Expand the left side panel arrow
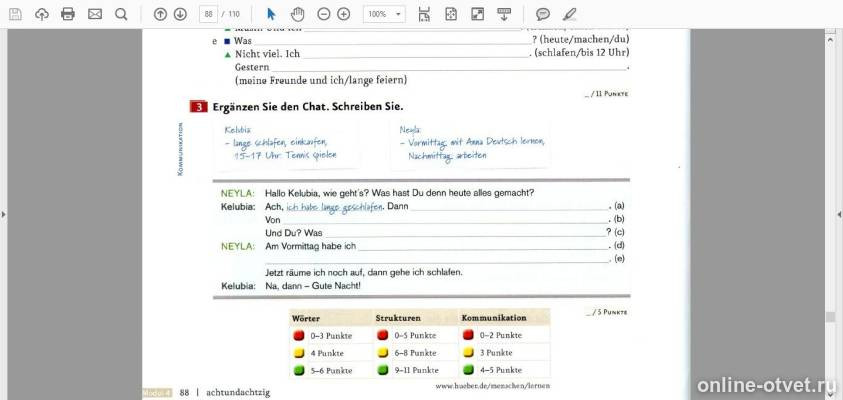 pos(4,215)
